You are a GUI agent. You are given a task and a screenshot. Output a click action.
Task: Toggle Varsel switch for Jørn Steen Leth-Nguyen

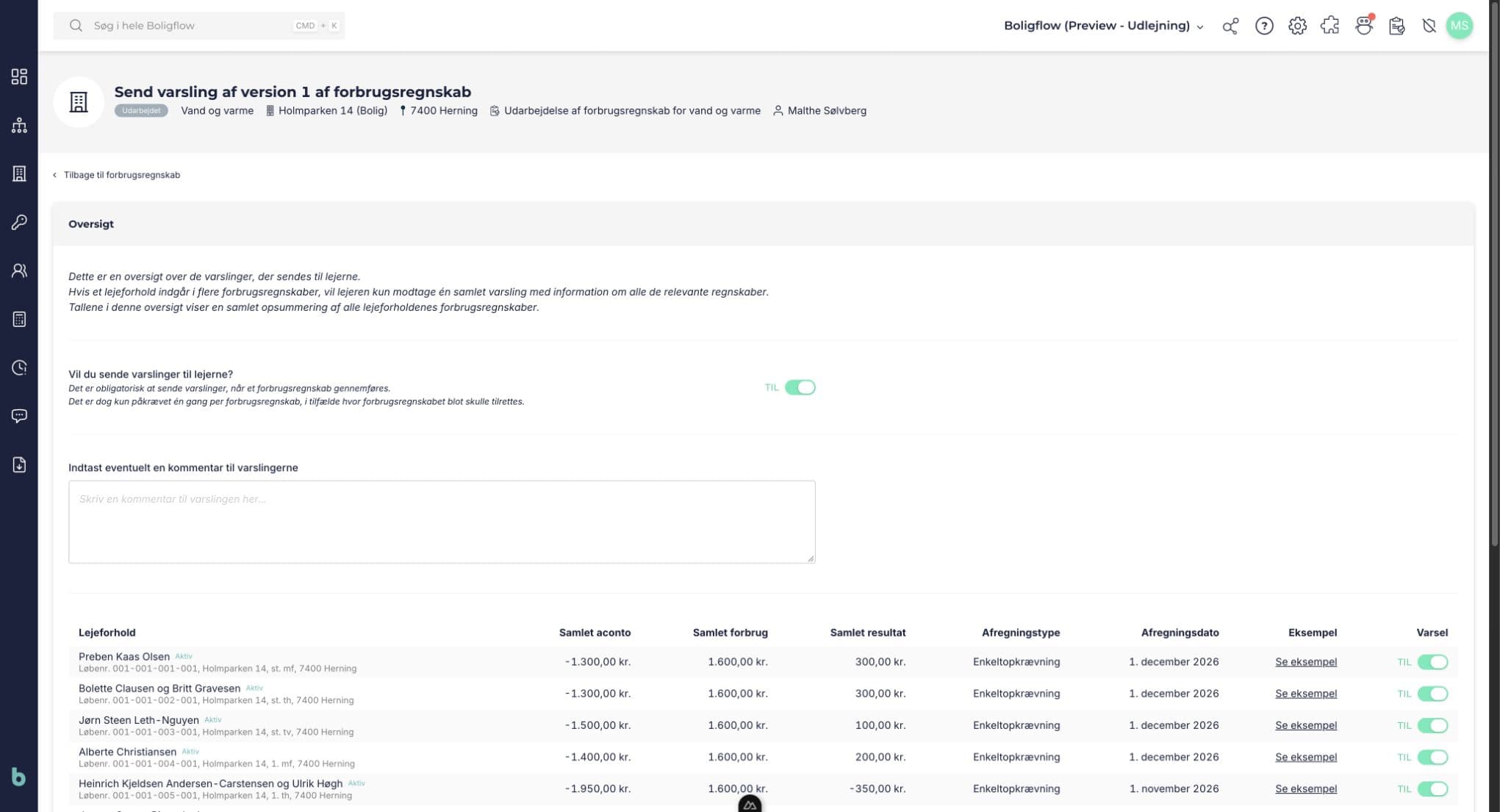[1432, 725]
